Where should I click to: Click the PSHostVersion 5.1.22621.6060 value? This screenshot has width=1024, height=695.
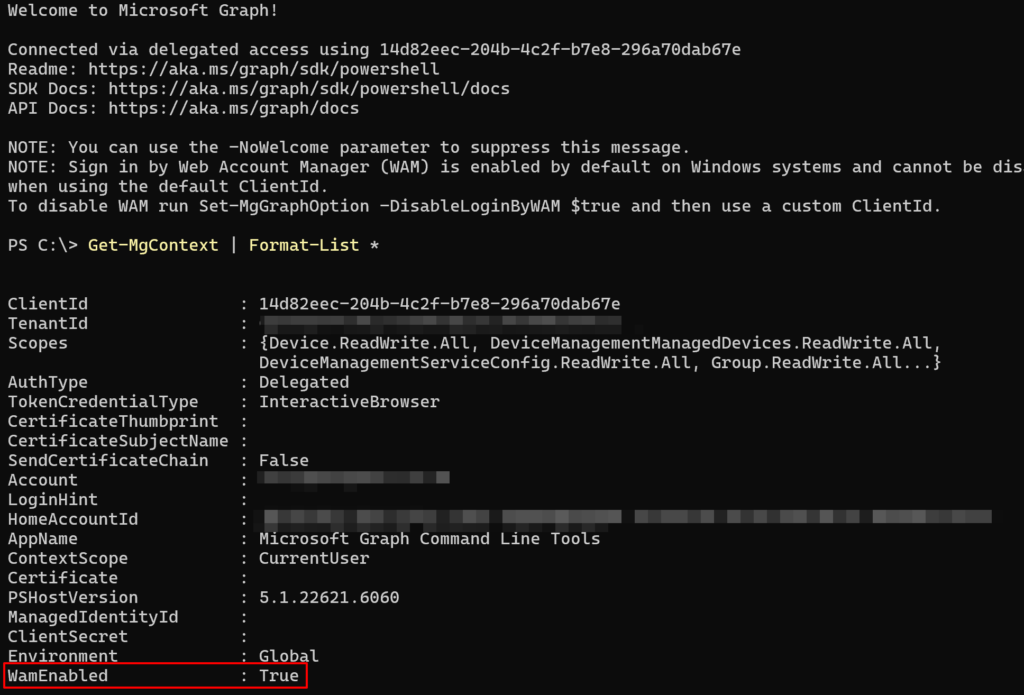(329, 598)
